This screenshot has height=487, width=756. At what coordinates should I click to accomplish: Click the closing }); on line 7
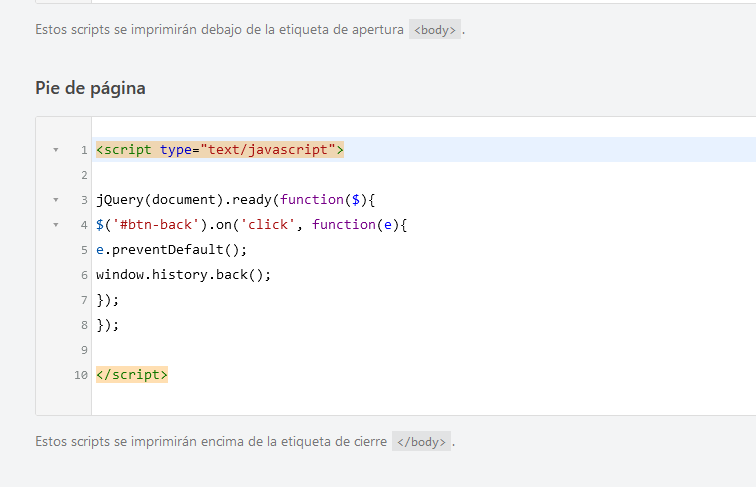[x=108, y=300]
